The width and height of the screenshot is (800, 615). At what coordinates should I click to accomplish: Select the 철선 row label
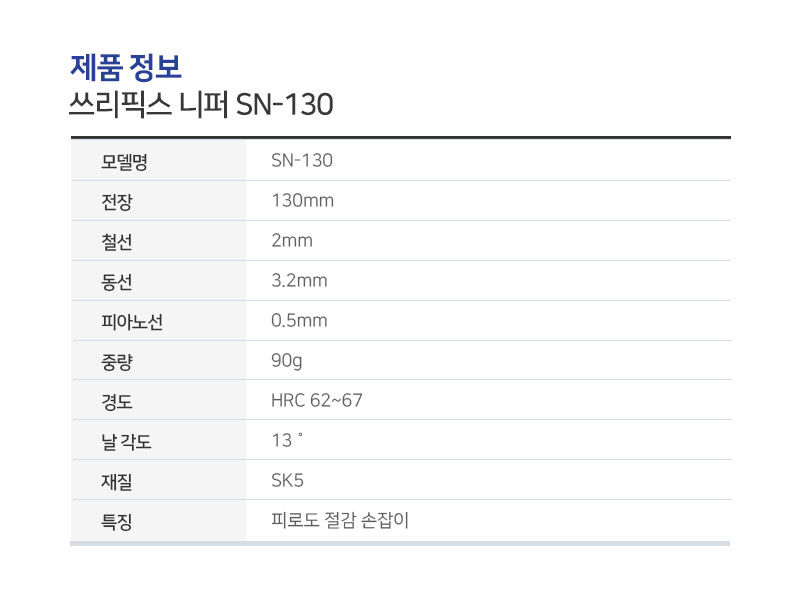click(117, 241)
